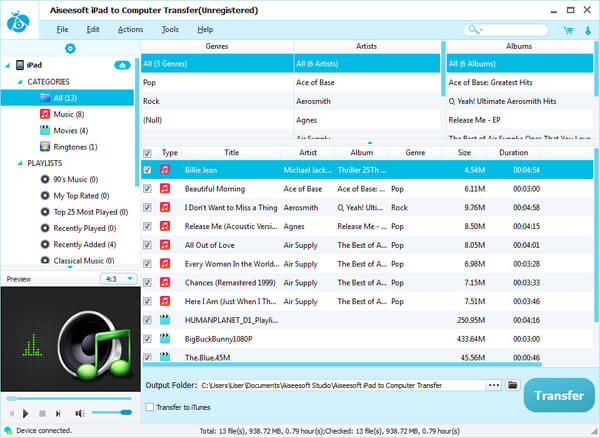Viewport: 600px width, 438px height.
Task: Collapse the CATEGORIES section
Action: (x=20, y=82)
